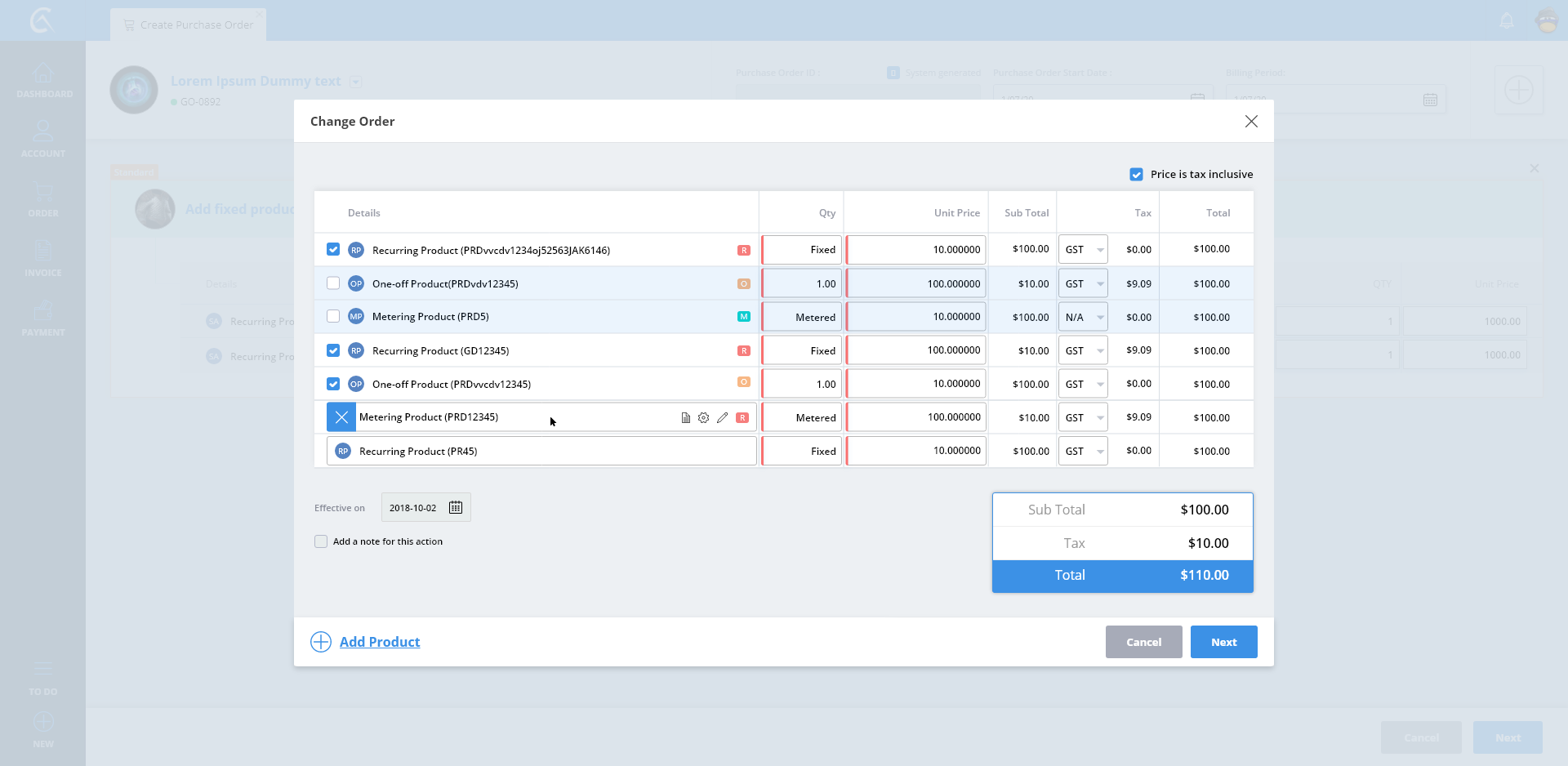Check the One-off Product(PRDvdv12345) row checkbox
1568x766 pixels.
(x=333, y=283)
